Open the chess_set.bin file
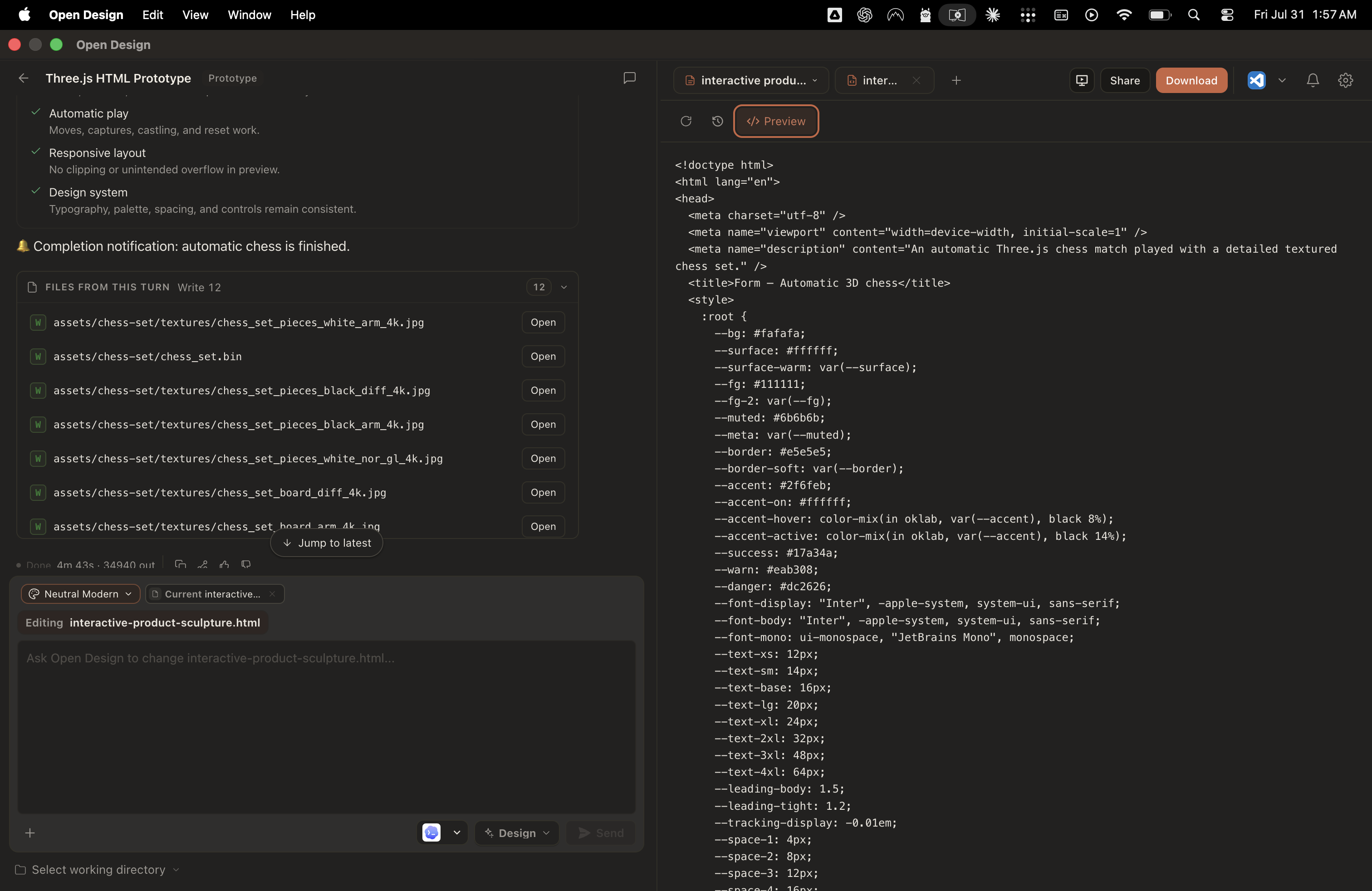 543,356
